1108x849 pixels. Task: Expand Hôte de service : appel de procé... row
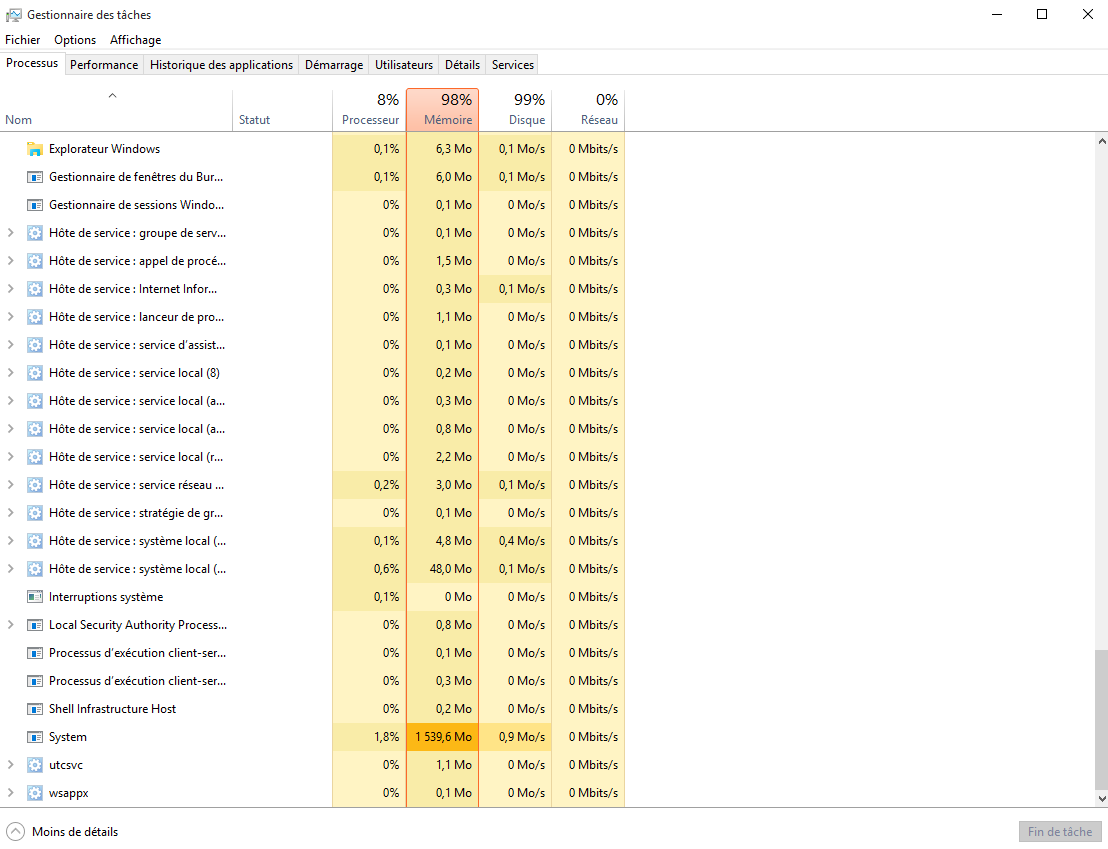pos(11,261)
